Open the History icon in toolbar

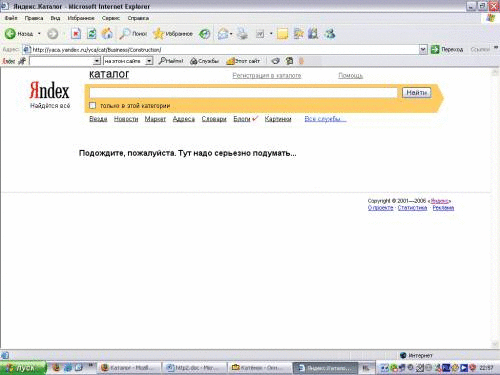[205, 34]
